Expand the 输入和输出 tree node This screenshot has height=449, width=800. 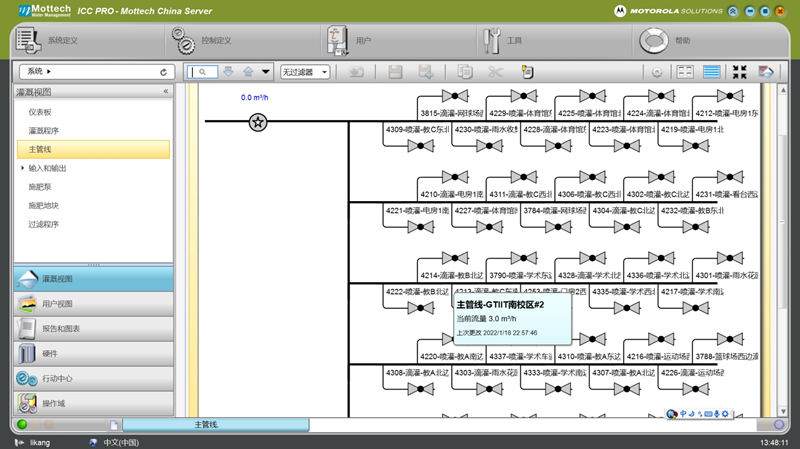coord(22,168)
